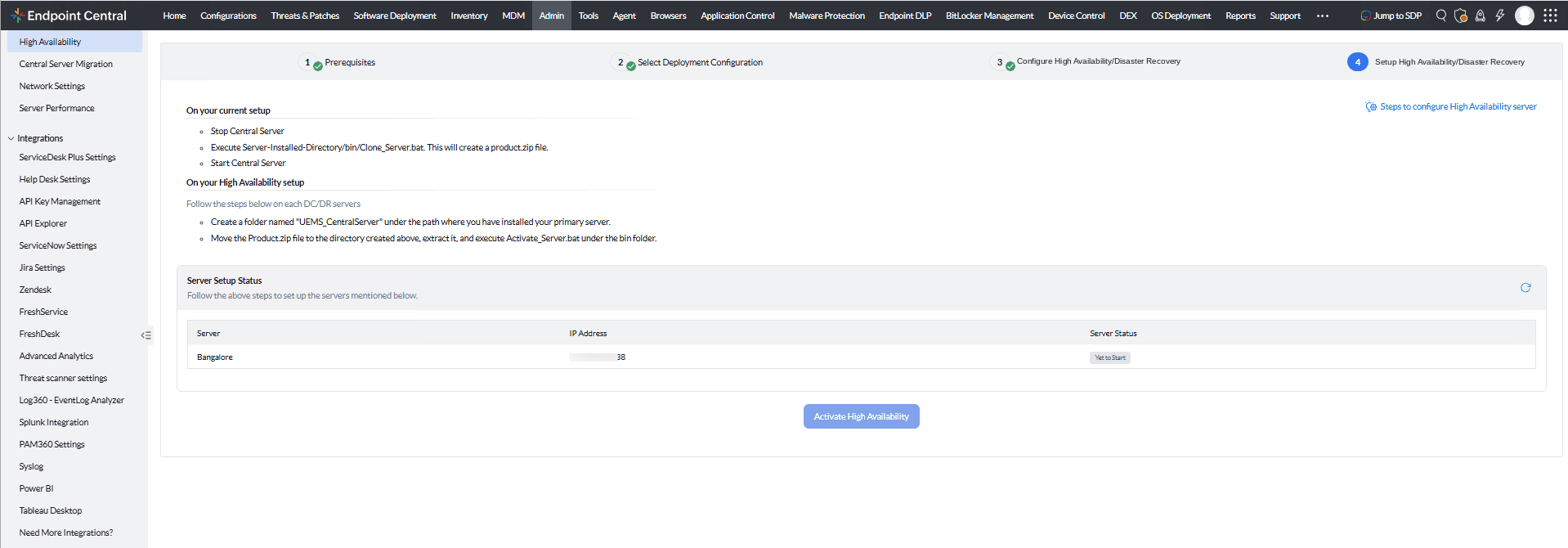The height and width of the screenshot is (548, 1568).
Task: Go to step 2 Select Deployment Configuration
Action: pyautogui.click(x=688, y=62)
